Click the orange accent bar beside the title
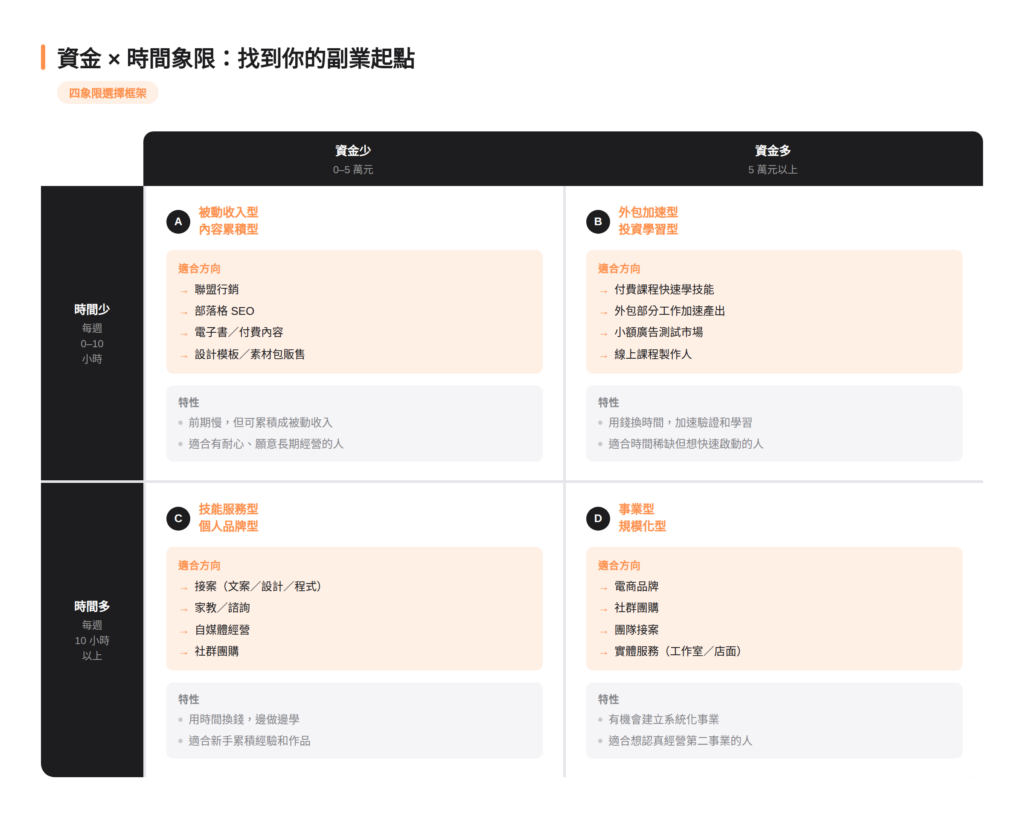Image resolution: width=1024 pixels, height=819 pixels. pyautogui.click(x=43, y=58)
